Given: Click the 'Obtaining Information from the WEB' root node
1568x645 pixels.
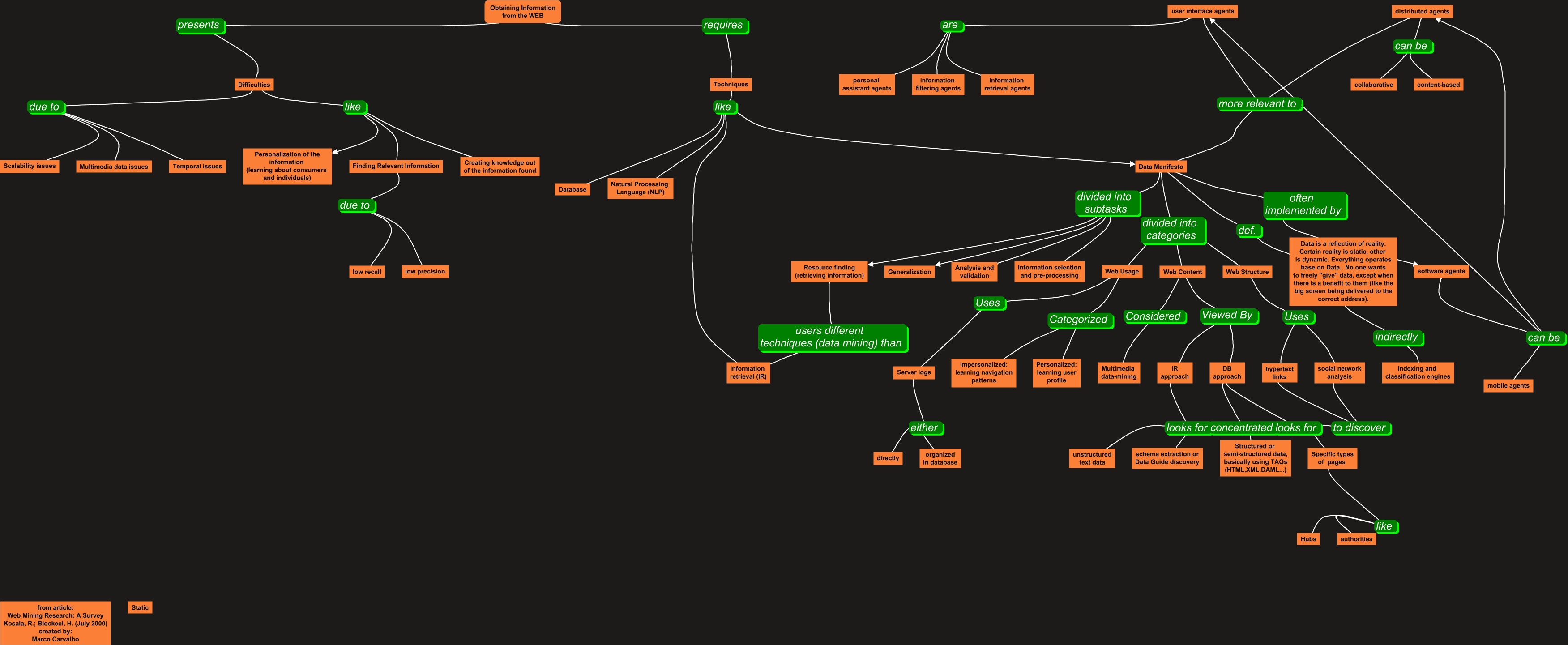Looking at the screenshot, I should tap(522, 12).
